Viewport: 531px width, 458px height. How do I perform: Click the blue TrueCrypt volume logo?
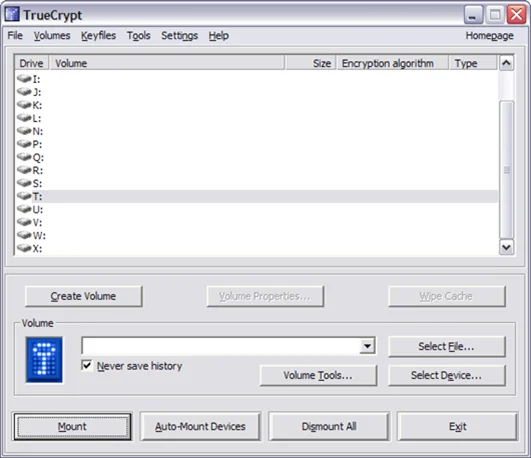point(44,360)
